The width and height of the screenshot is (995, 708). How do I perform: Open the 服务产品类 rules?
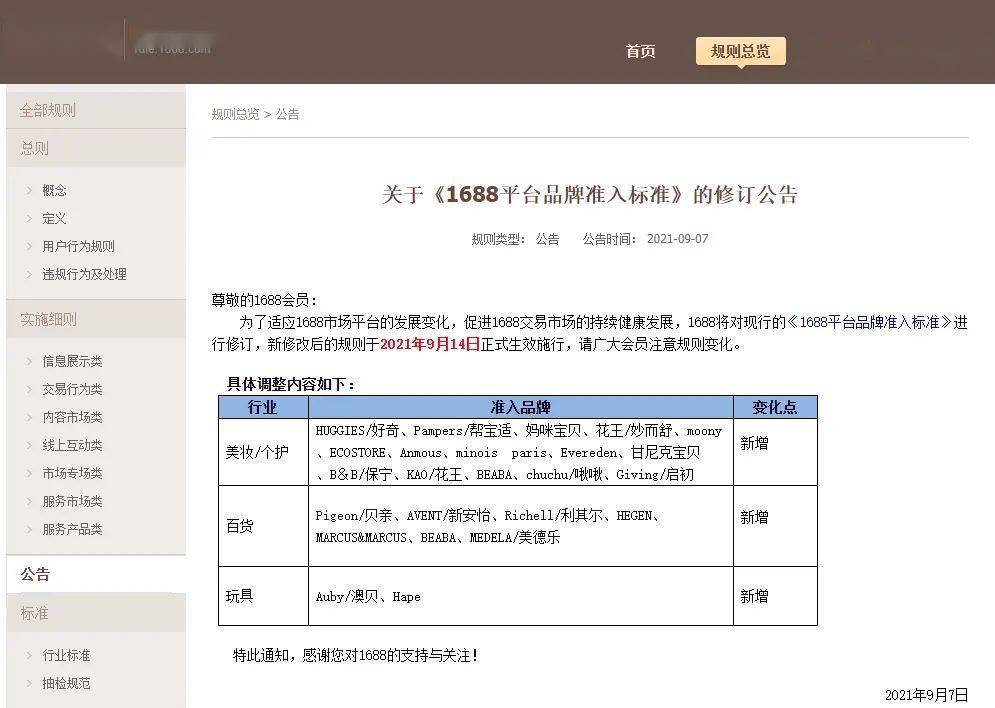(x=72, y=529)
